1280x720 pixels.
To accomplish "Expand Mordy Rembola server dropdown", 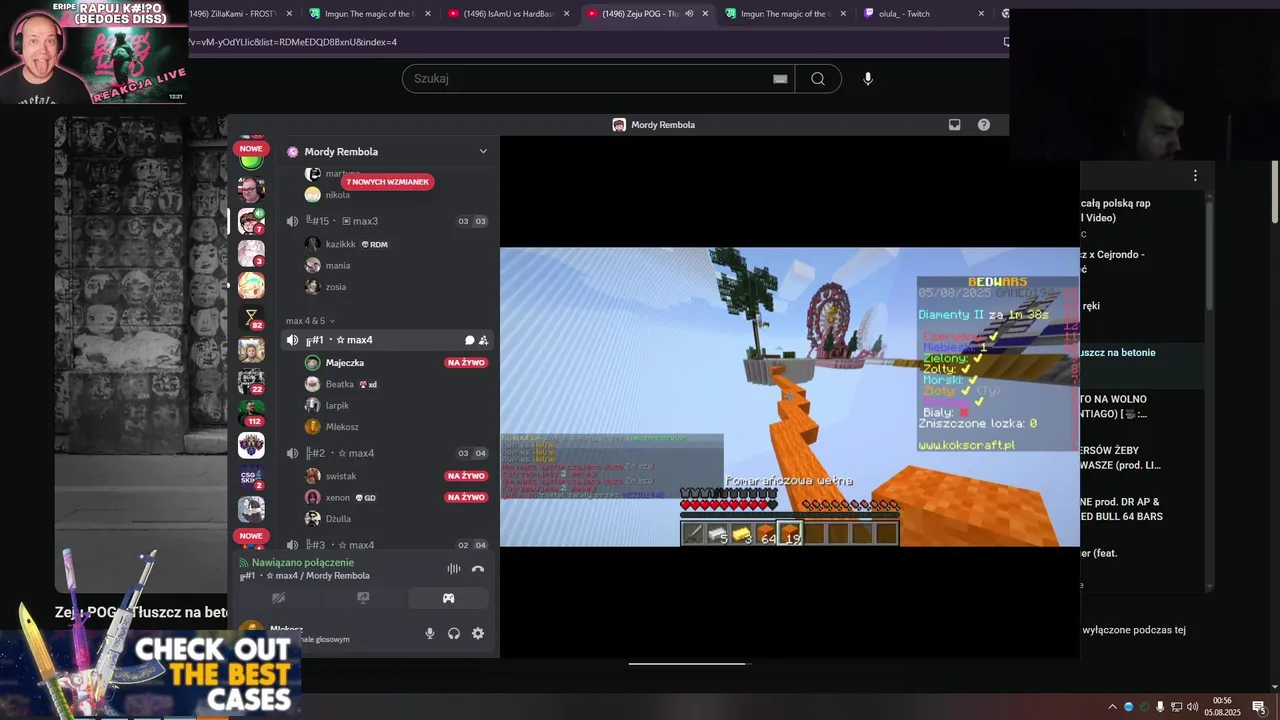I will point(483,152).
